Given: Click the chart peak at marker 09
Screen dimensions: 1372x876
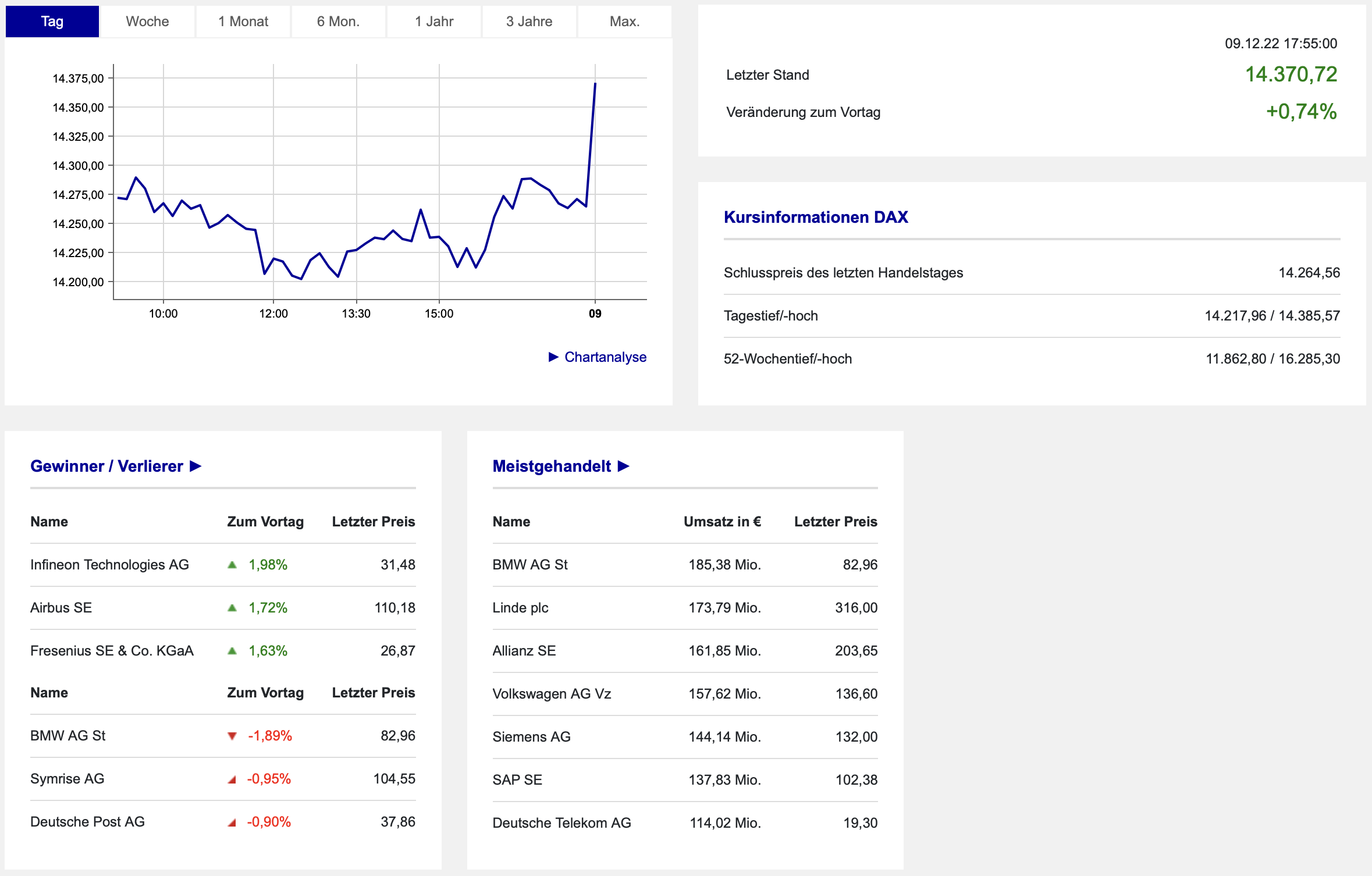Looking at the screenshot, I should [x=595, y=84].
